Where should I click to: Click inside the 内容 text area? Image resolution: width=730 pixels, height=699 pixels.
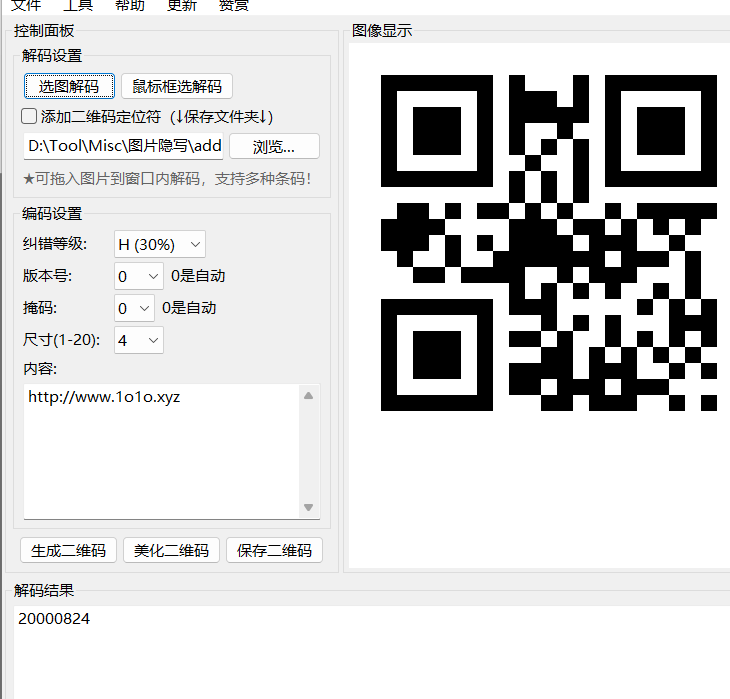tap(160, 450)
